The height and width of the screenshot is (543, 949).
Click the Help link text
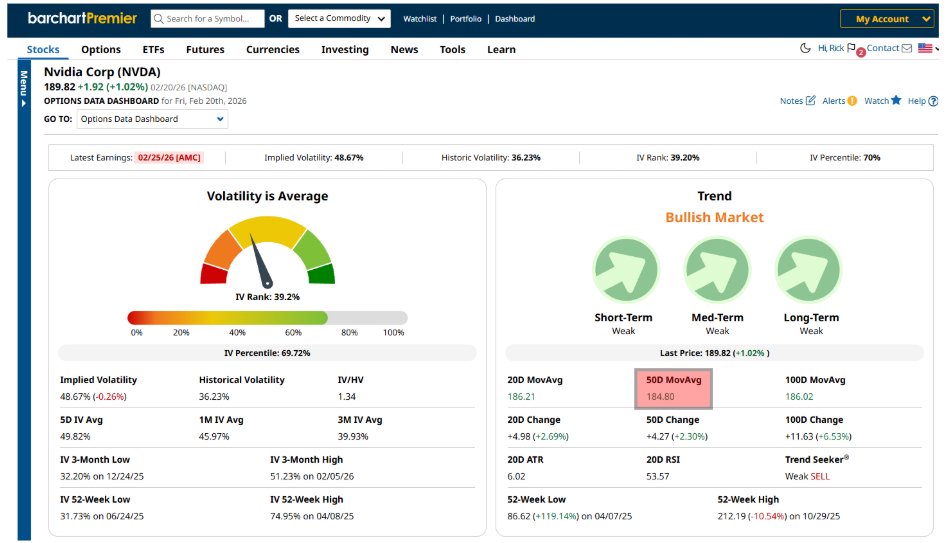[x=917, y=101]
